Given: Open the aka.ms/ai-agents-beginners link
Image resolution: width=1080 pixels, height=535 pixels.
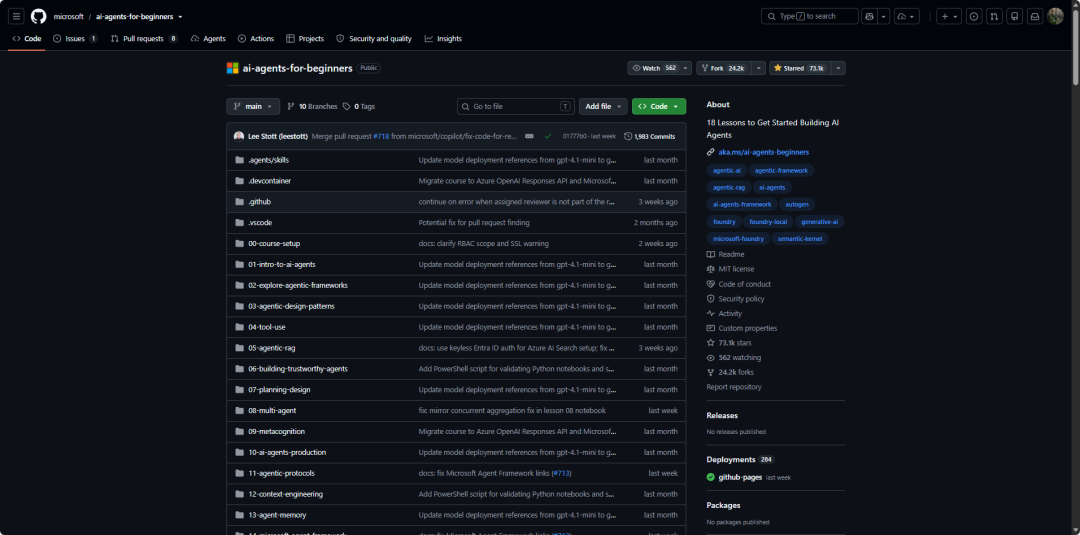Looking at the screenshot, I should coord(763,152).
